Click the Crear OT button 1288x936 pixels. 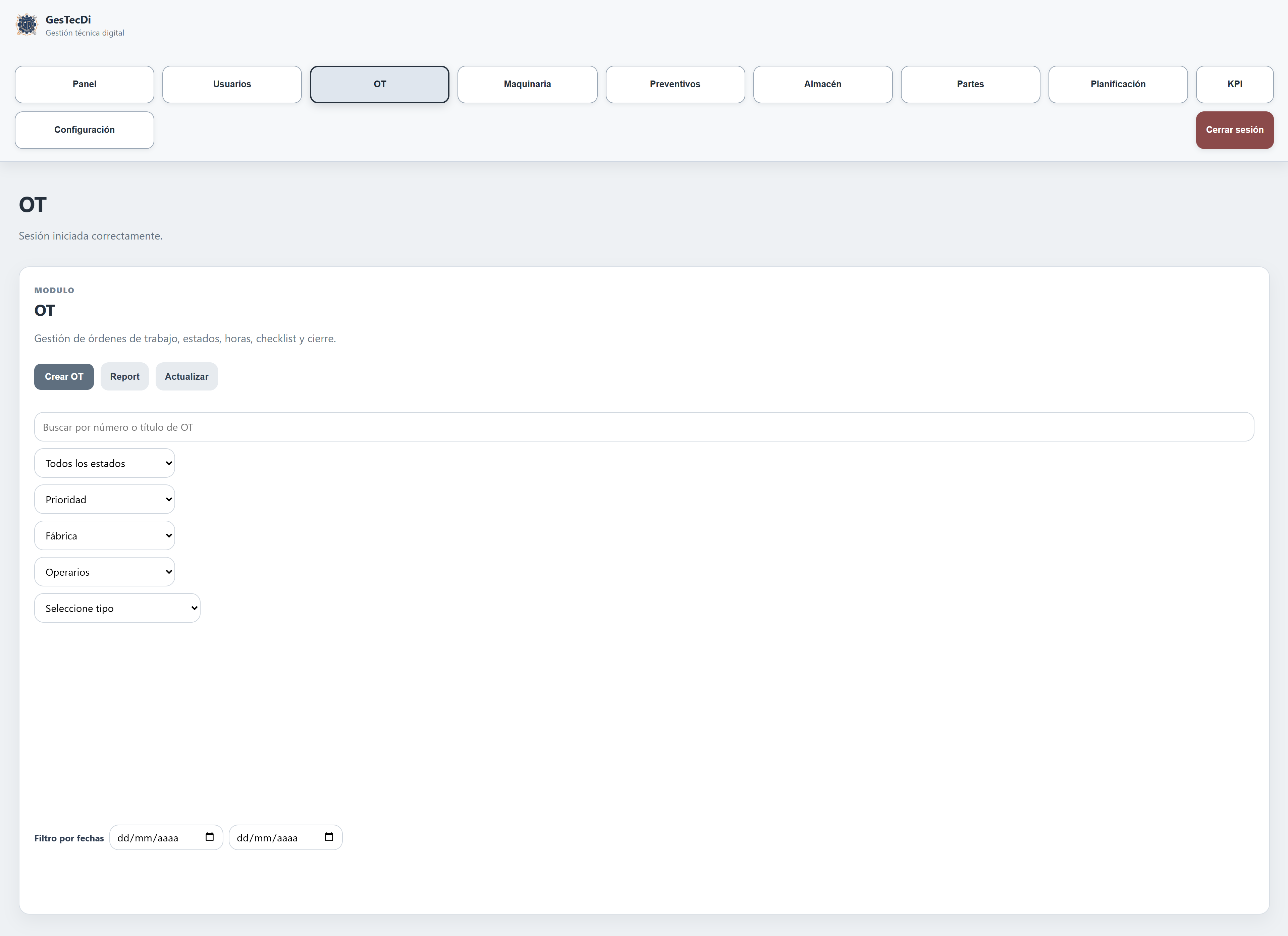click(64, 376)
